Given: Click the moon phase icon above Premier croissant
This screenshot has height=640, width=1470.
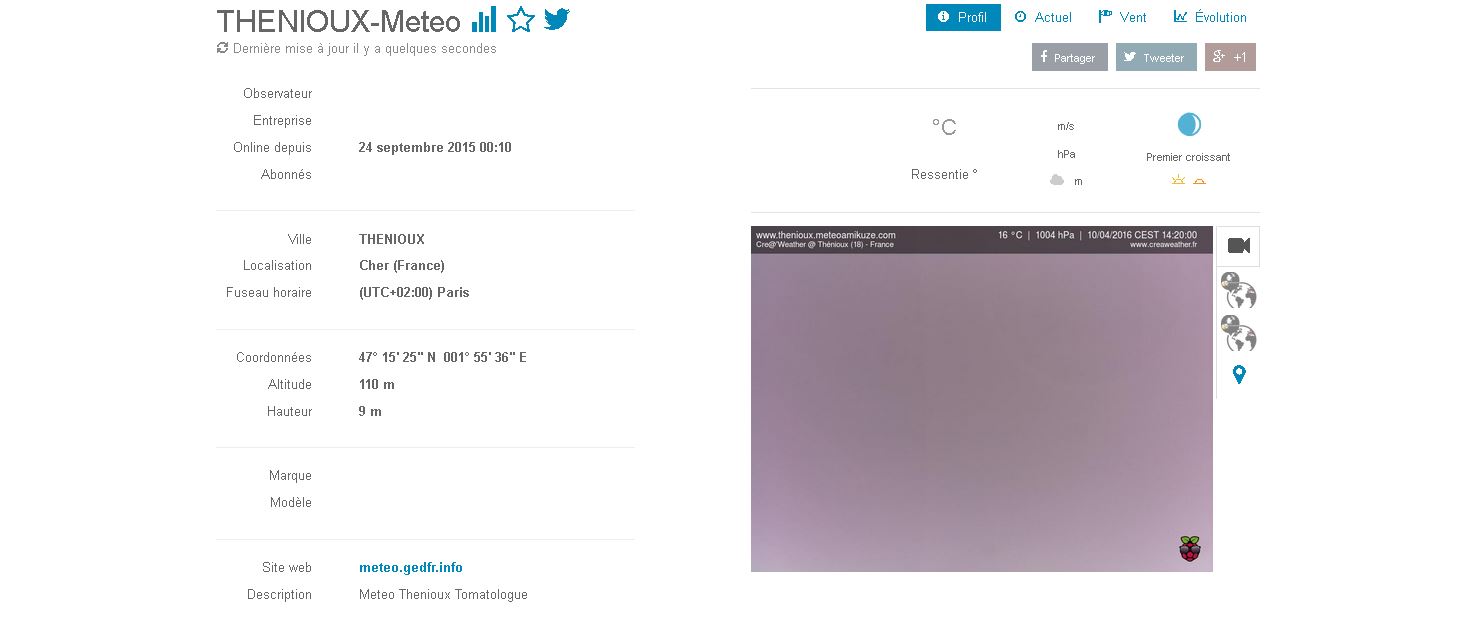Looking at the screenshot, I should (x=1189, y=125).
